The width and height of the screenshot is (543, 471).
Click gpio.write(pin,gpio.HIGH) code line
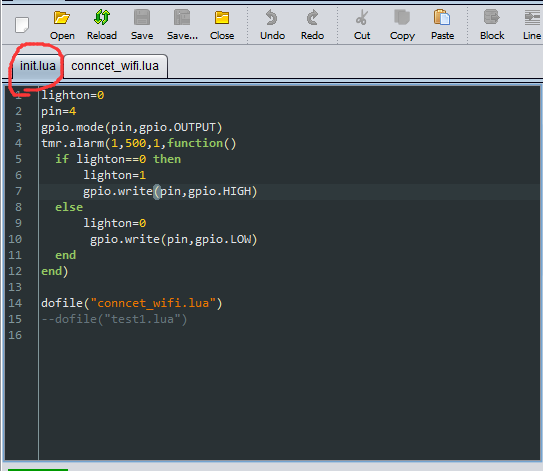click(170, 191)
